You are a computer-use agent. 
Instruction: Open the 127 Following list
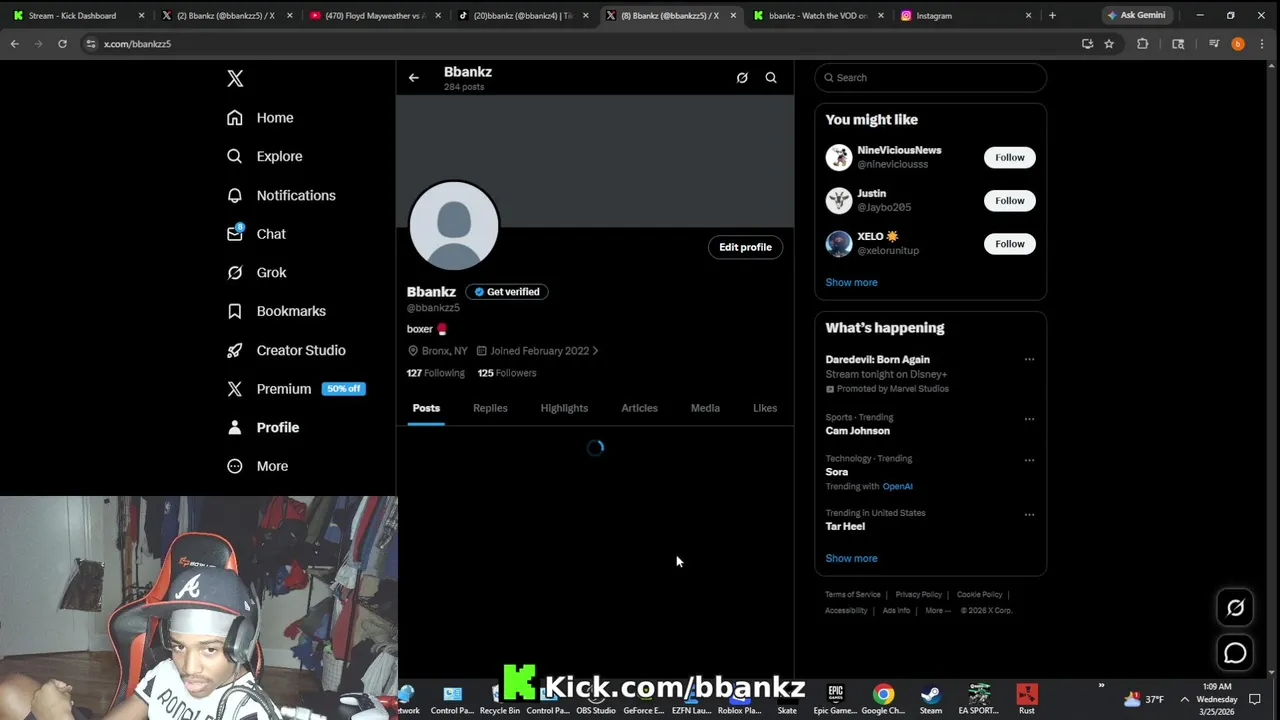[435, 373]
